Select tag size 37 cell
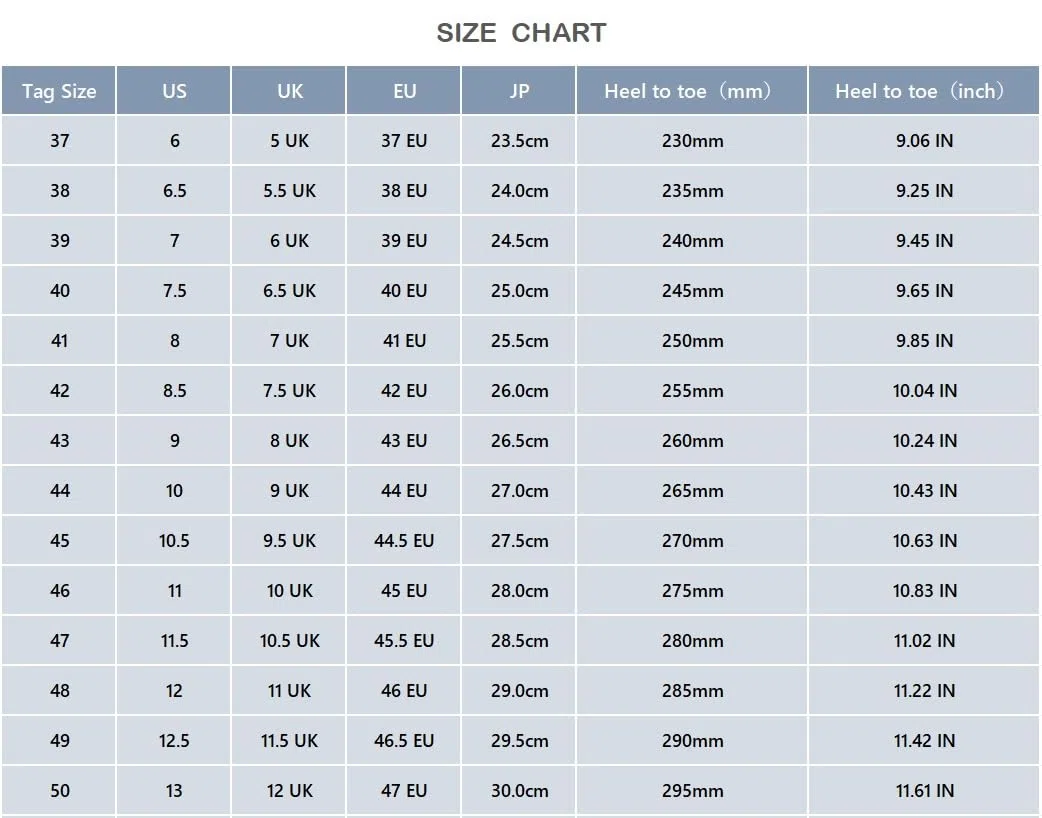 tap(58, 140)
